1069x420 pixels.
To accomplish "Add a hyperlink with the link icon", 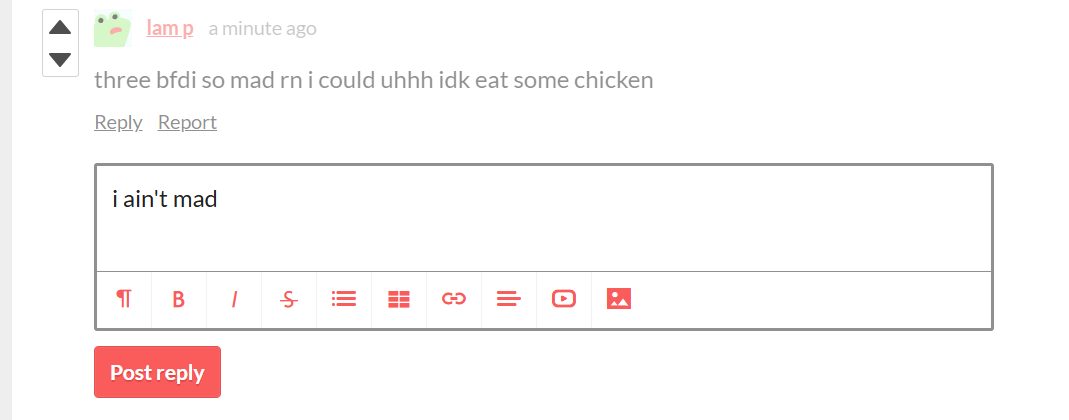I will tap(454, 299).
